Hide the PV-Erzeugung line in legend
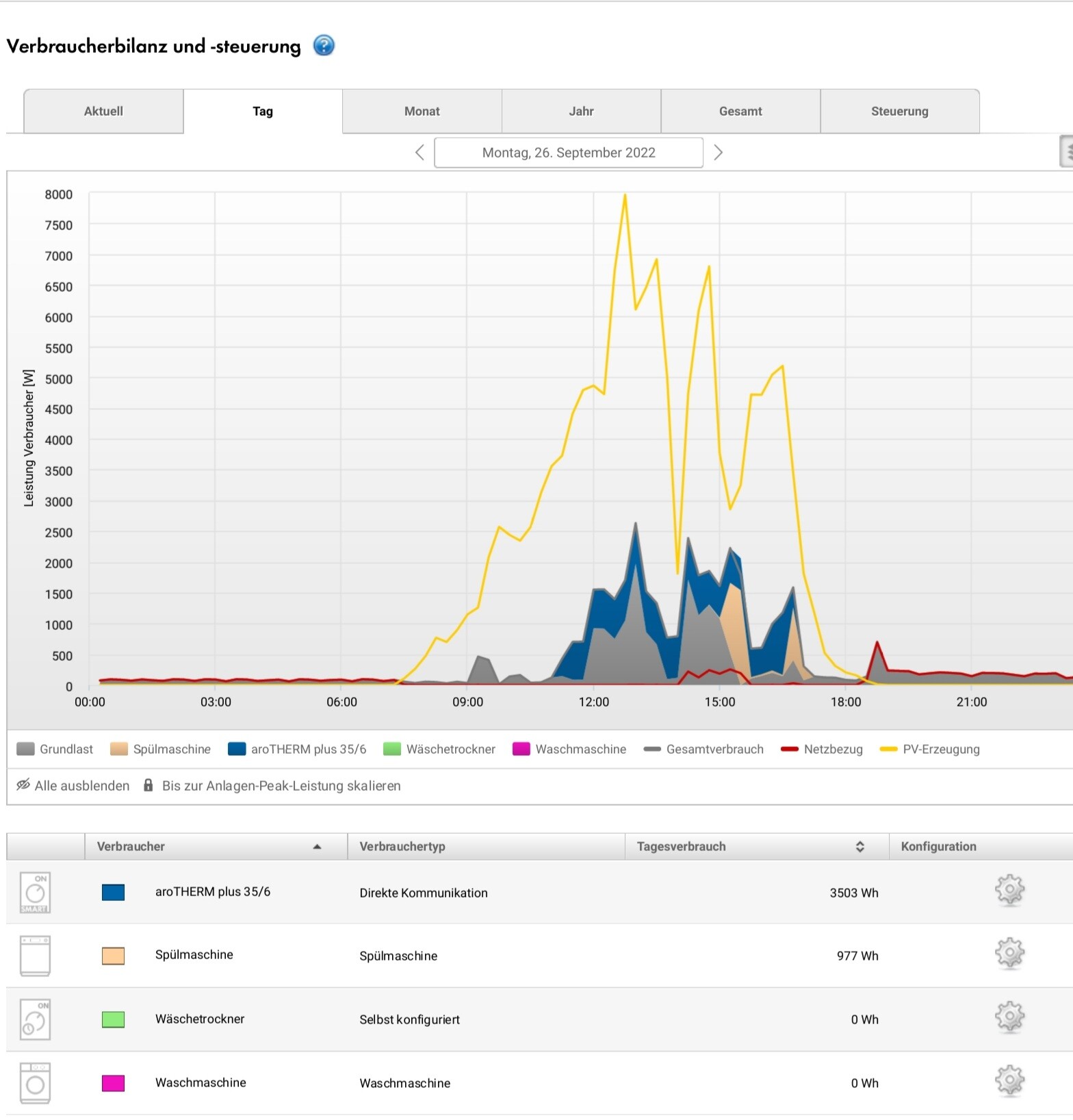The image size is (1073, 1120). point(930,749)
